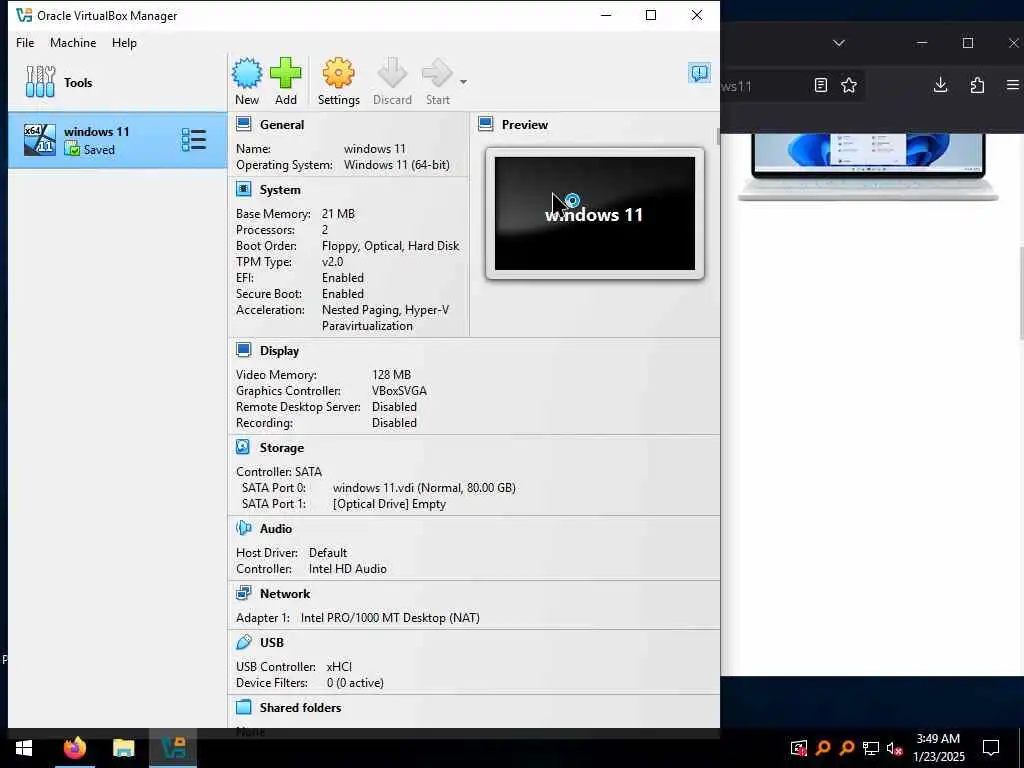Click the Audio section title link
Viewport: 1024px width, 768px height.
coord(276,528)
